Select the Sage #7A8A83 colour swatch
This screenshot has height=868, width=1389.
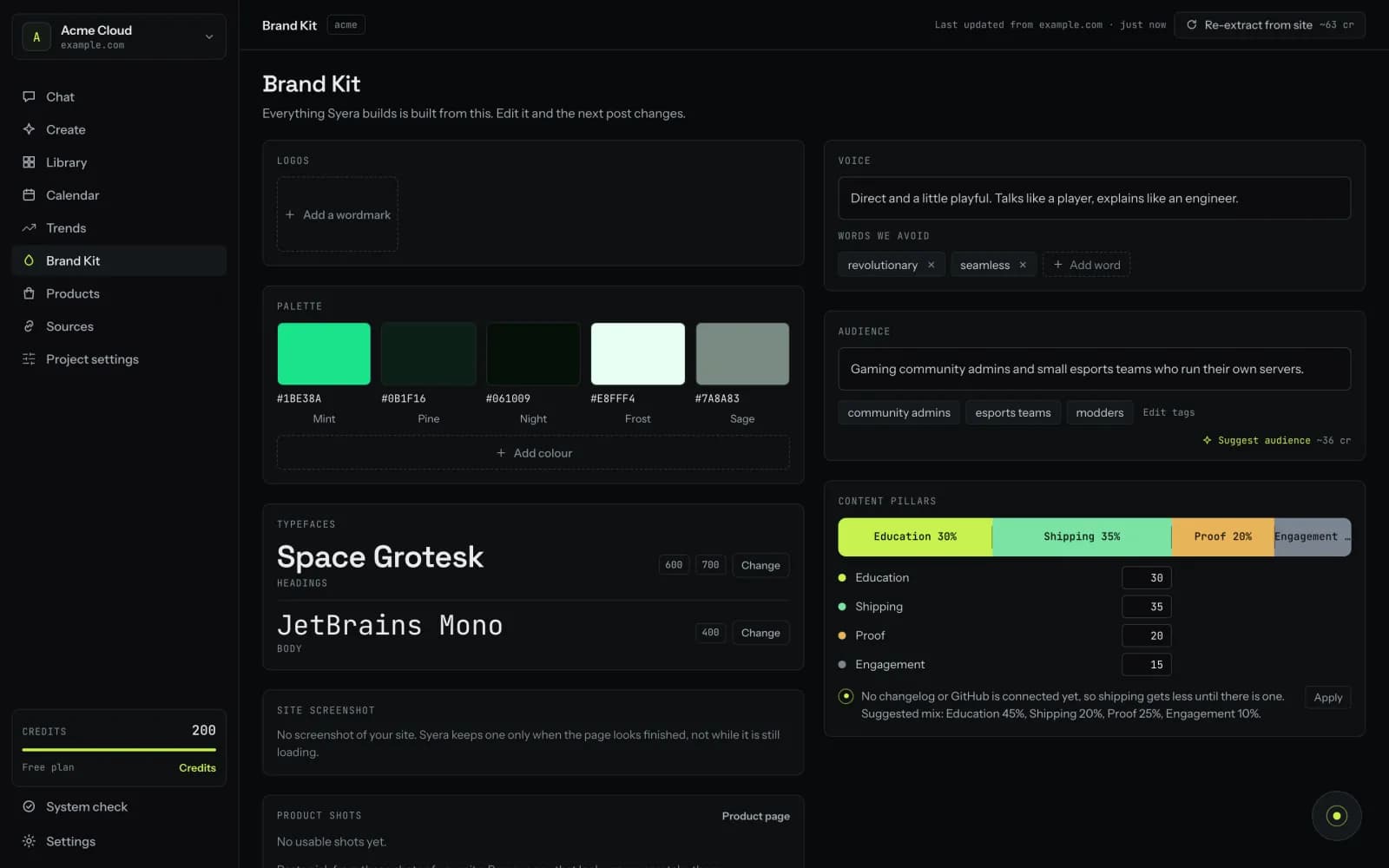742,354
